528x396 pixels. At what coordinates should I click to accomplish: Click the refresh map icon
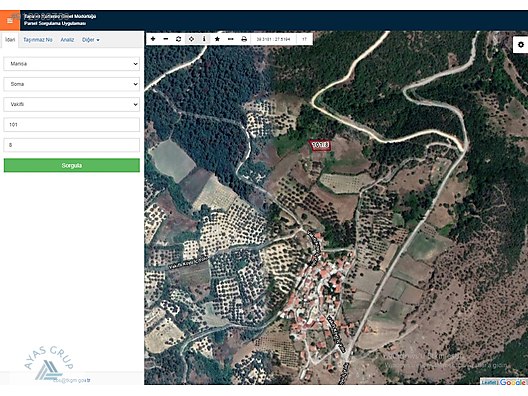pos(178,39)
